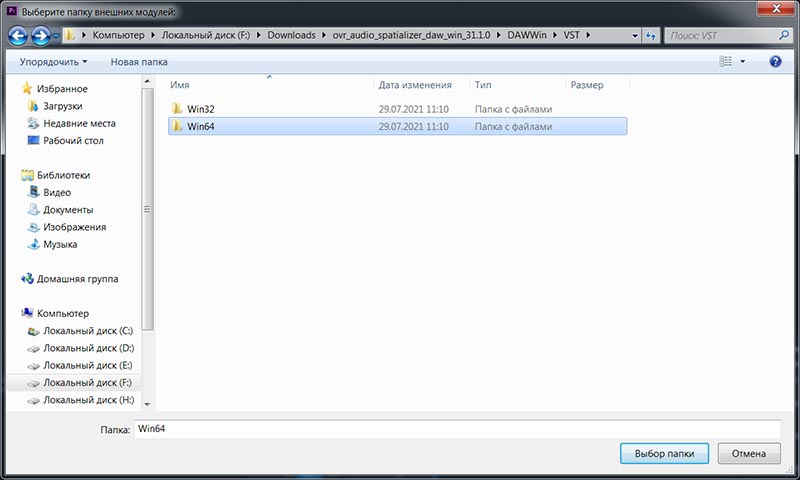Expand arrow after Компьютер in breadcrumb
800x480 pixels.
click(x=153, y=35)
